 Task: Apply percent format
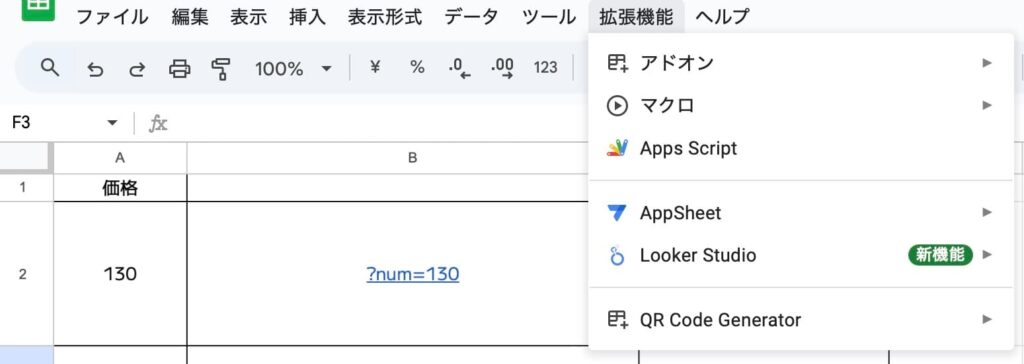[417, 67]
